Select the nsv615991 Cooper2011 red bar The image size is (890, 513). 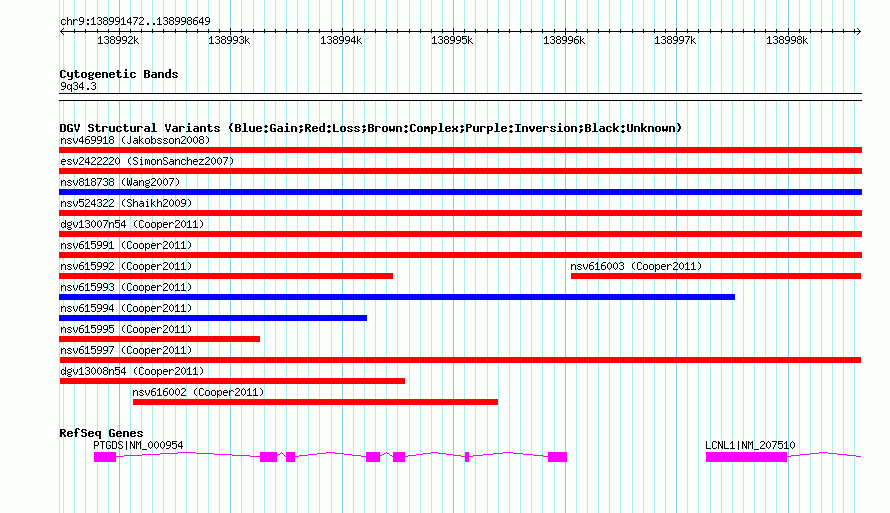point(460,255)
